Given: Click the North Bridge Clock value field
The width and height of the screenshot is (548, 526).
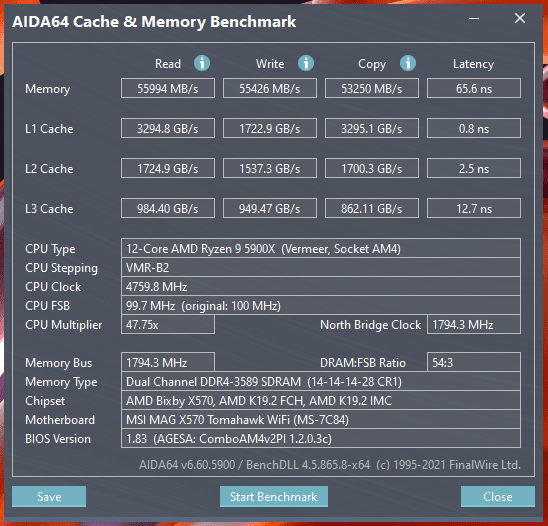Looking at the screenshot, I should [474, 324].
